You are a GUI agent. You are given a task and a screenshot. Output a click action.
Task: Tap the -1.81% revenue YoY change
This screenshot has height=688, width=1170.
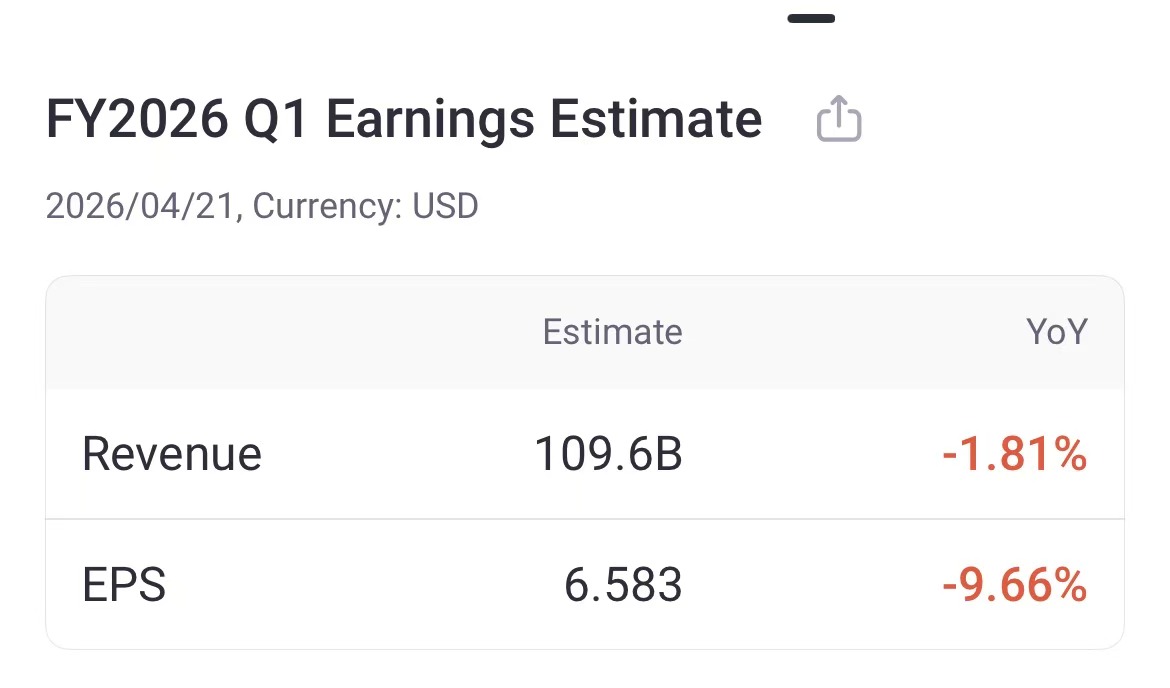(x=1014, y=454)
